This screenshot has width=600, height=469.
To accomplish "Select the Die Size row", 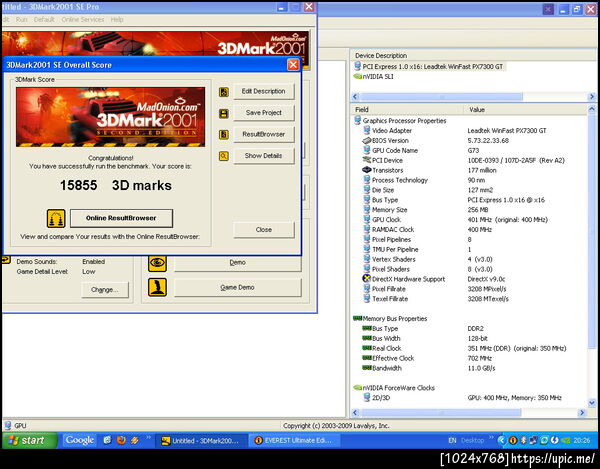I will pos(473,190).
